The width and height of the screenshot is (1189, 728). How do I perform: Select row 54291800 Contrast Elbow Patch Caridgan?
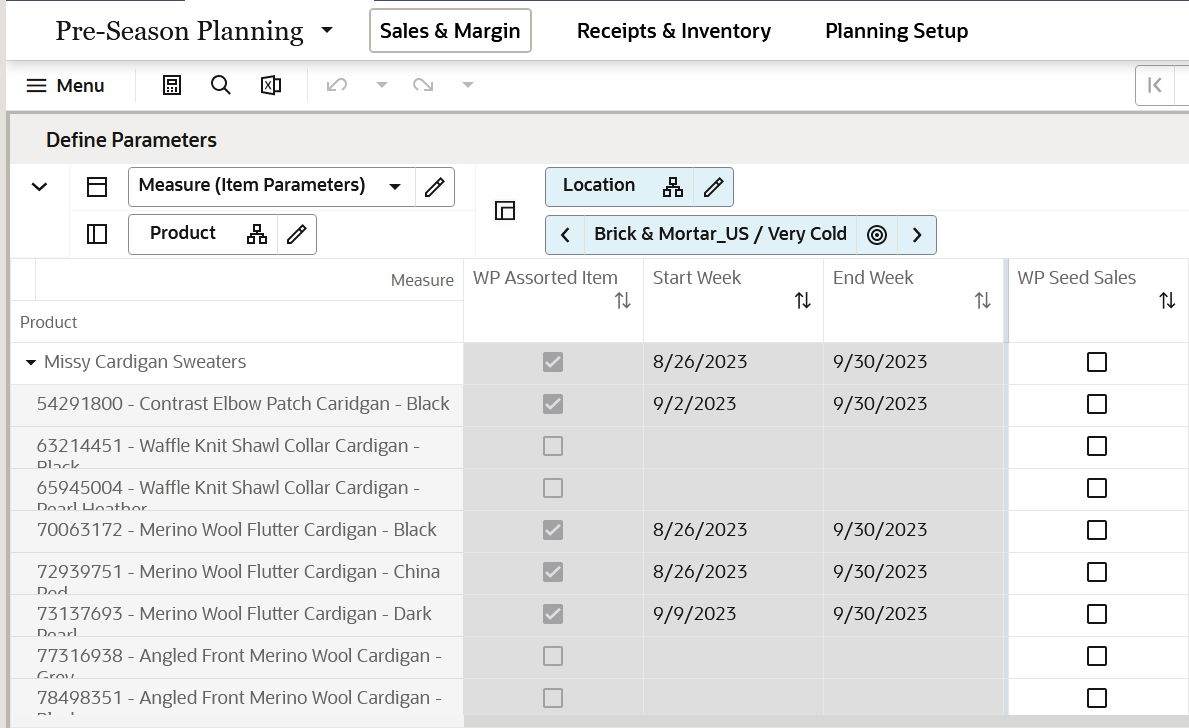point(237,404)
